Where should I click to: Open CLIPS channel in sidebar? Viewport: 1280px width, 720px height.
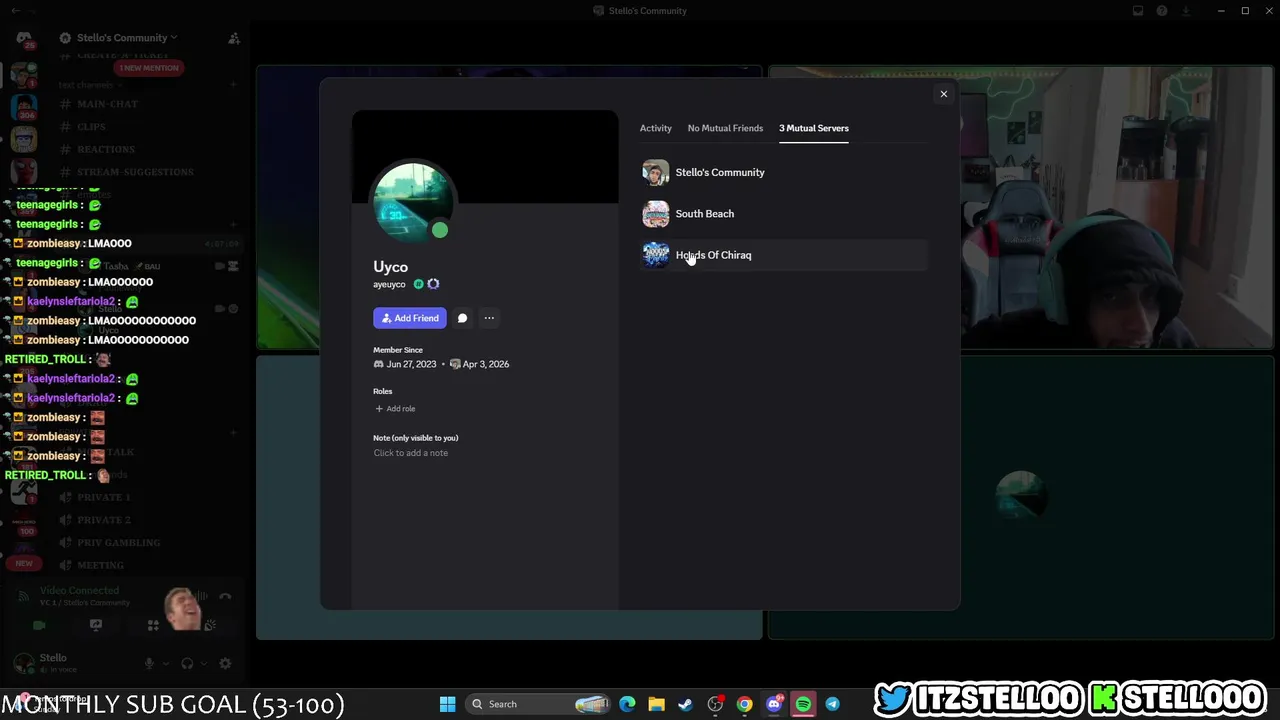pyautogui.click(x=91, y=127)
